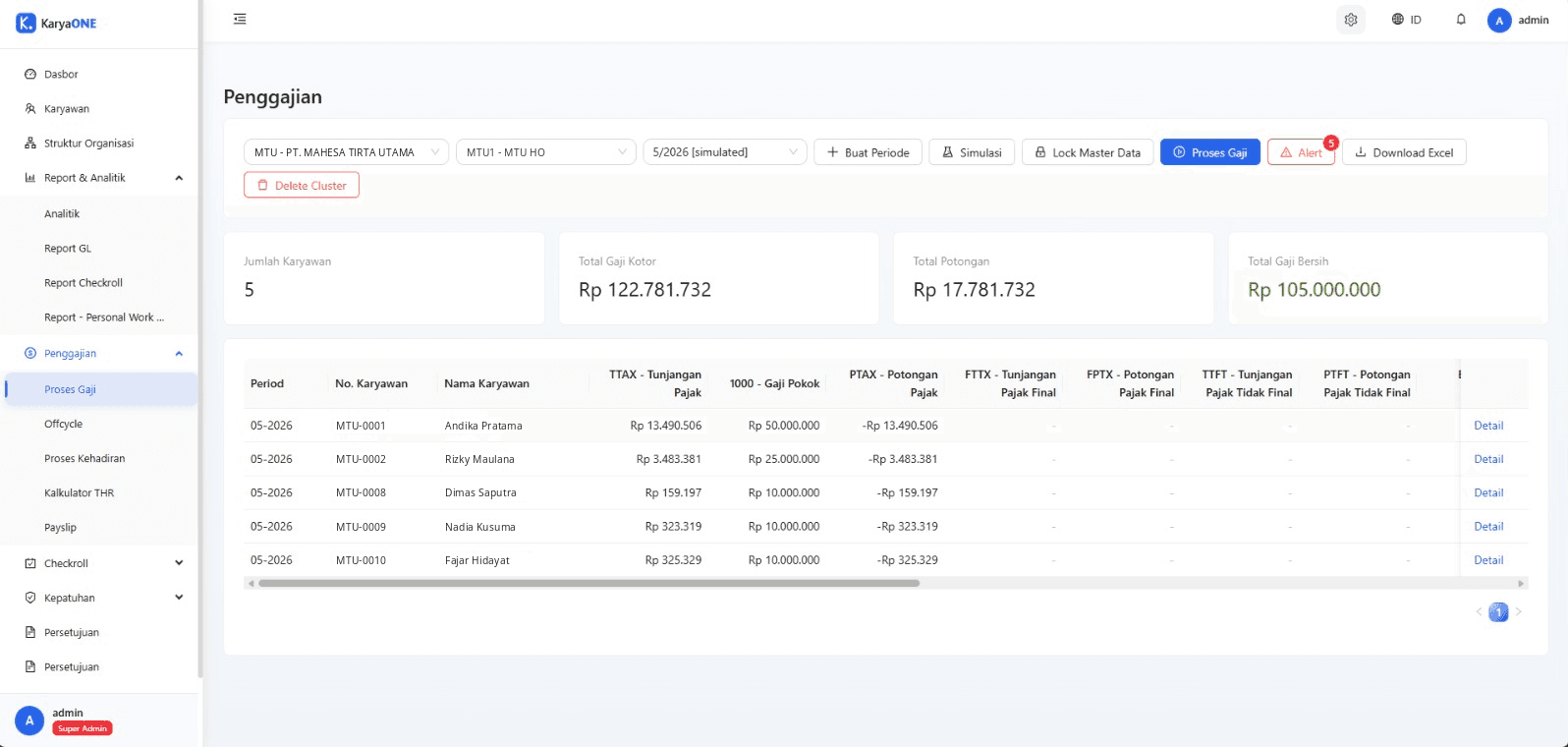This screenshot has height=747, width=1568.
Task: Open Detail for Andika Pratama
Action: tap(1488, 426)
